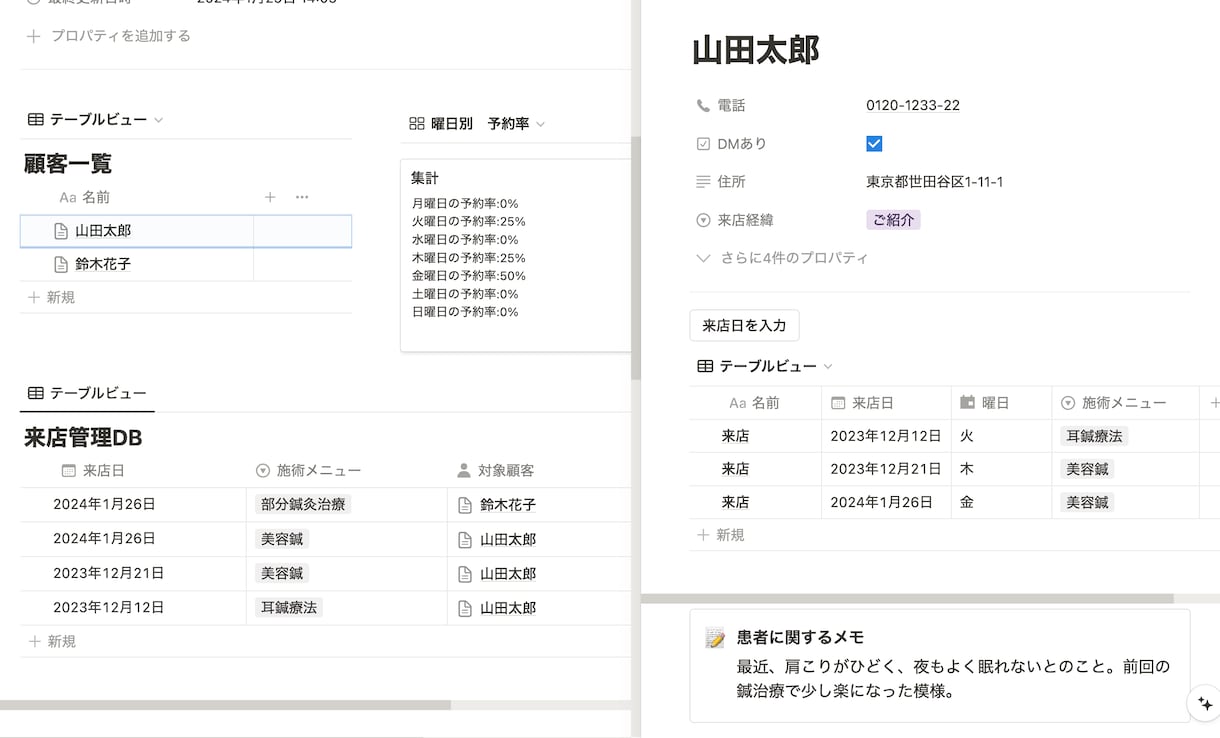Click the left pane horizontal scrollbar
This screenshot has width=1220, height=738.
[225, 705]
